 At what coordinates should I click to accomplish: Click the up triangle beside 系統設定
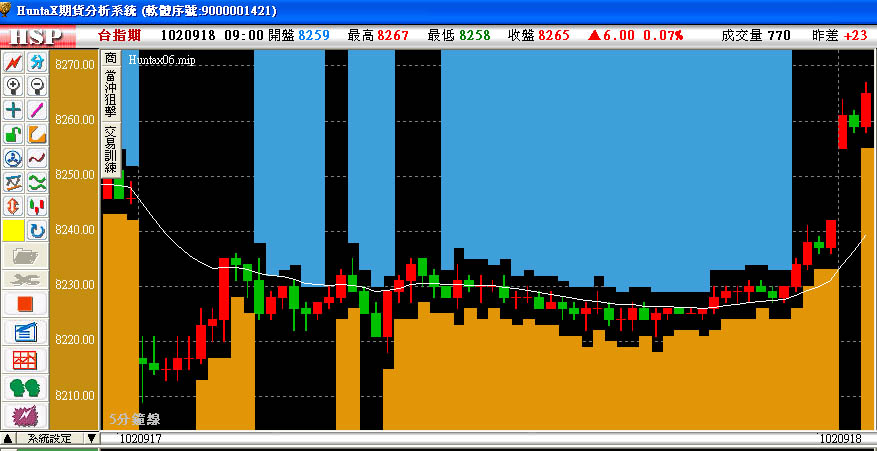(8, 439)
